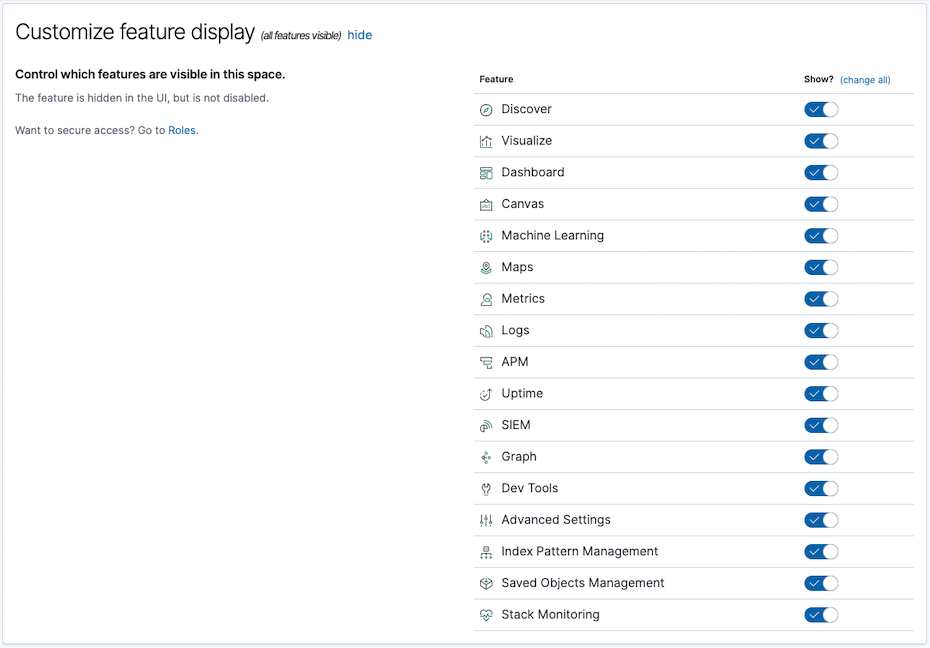Open the Roles link
Image resolution: width=930 pixels, height=648 pixels.
pyautogui.click(x=182, y=130)
